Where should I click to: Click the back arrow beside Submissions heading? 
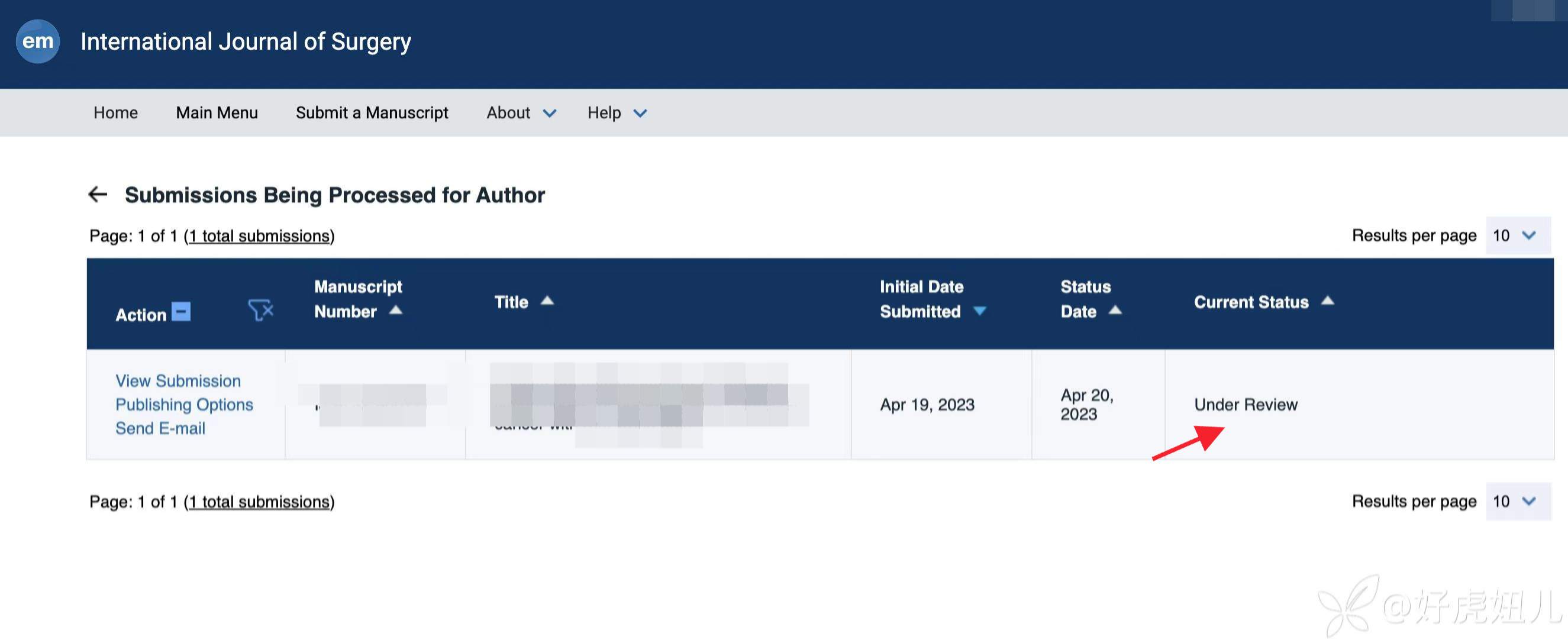pyautogui.click(x=98, y=195)
